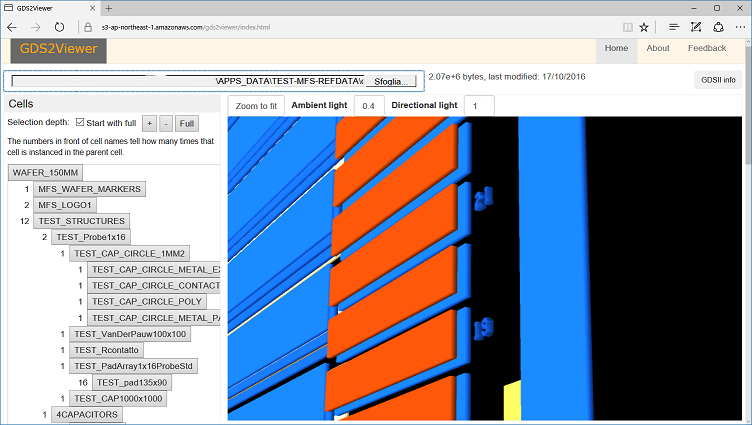
Task: Open the About page
Action: tap(658, 48)
